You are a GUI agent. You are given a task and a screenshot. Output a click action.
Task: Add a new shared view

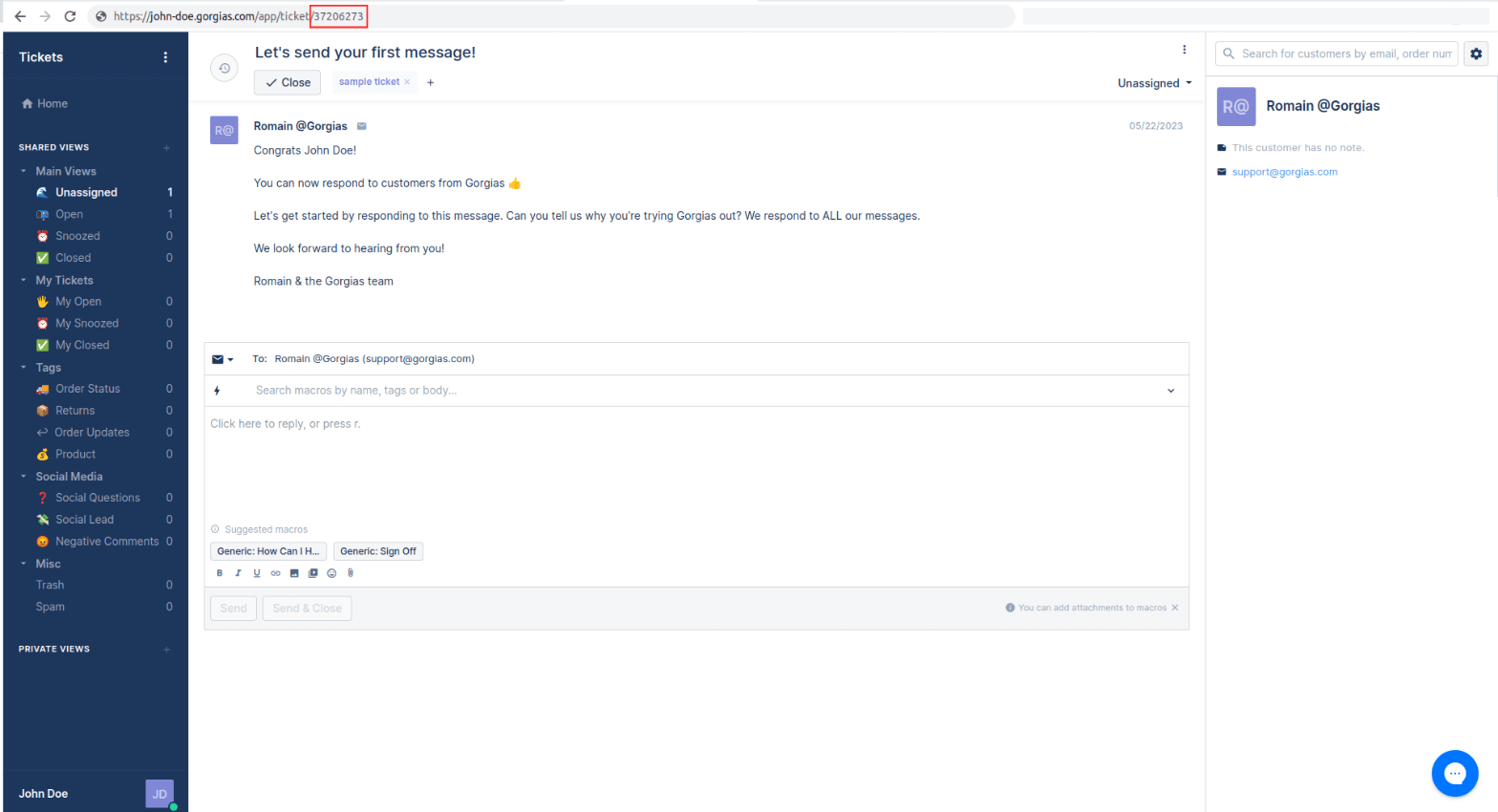(166, 148)
